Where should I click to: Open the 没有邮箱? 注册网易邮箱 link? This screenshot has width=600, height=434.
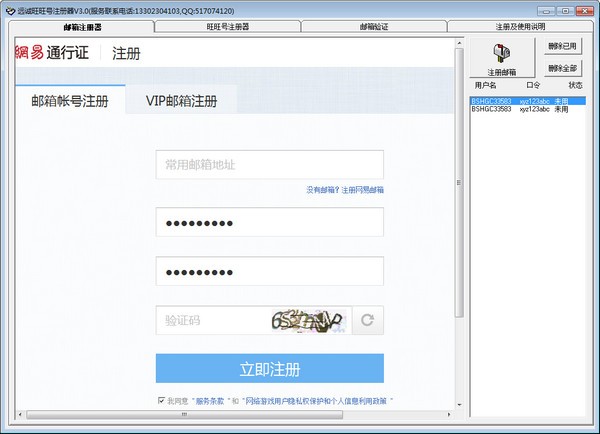click(345, 190)
